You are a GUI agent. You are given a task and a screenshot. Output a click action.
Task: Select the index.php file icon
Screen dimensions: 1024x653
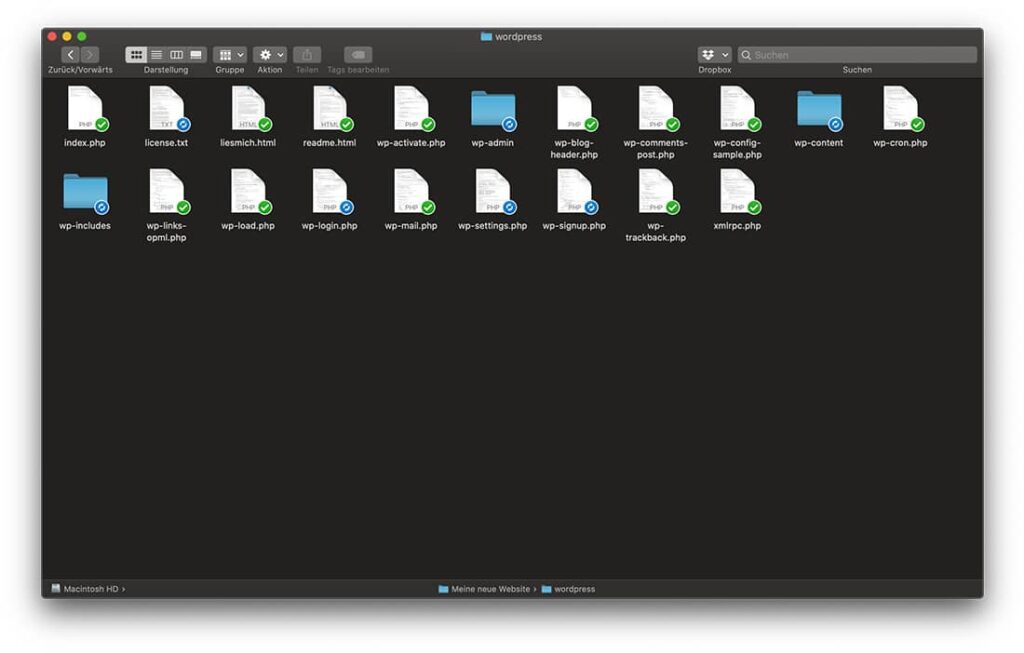[85, 110]
